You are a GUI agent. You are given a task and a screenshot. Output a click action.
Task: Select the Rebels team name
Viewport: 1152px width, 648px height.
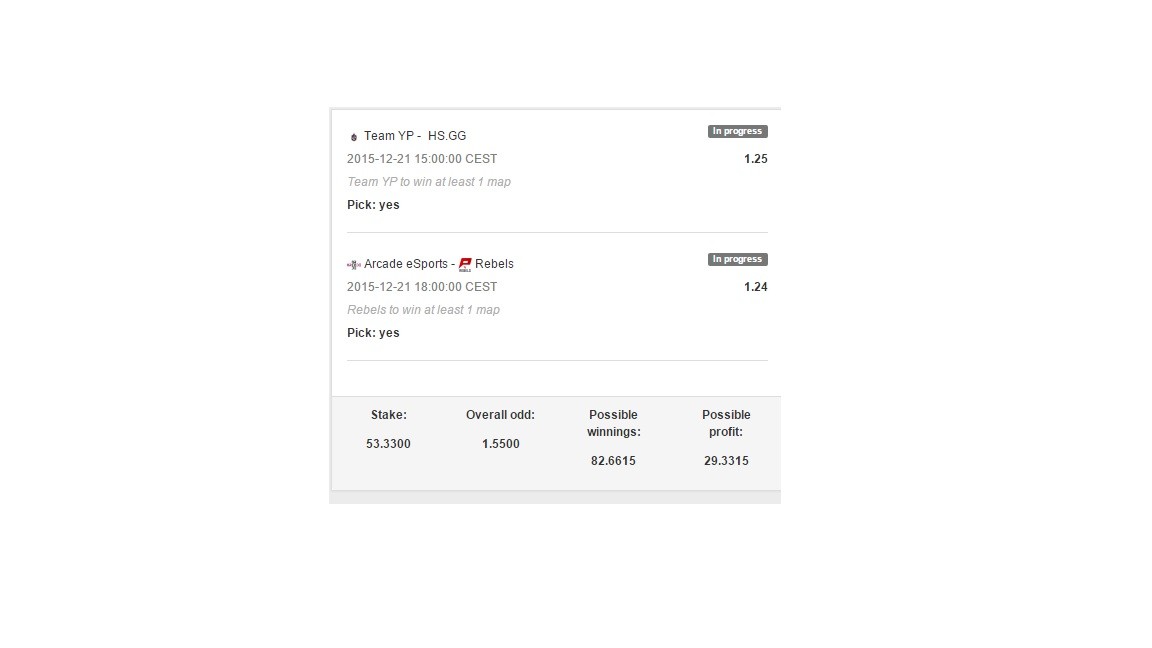click(494, 264)
